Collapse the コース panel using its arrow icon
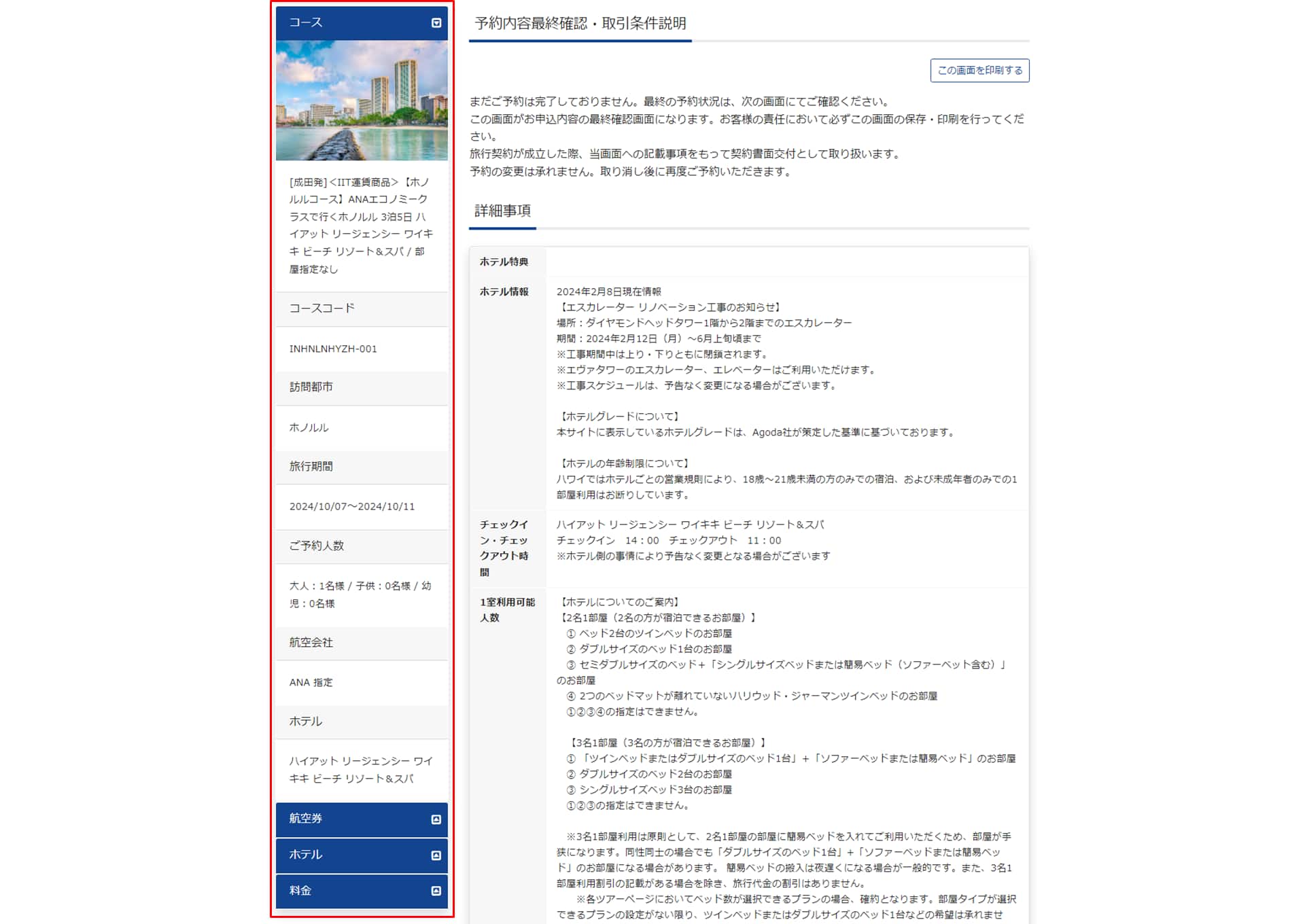Viewport: 1305px width, 924px height. [x=436, y=23]
